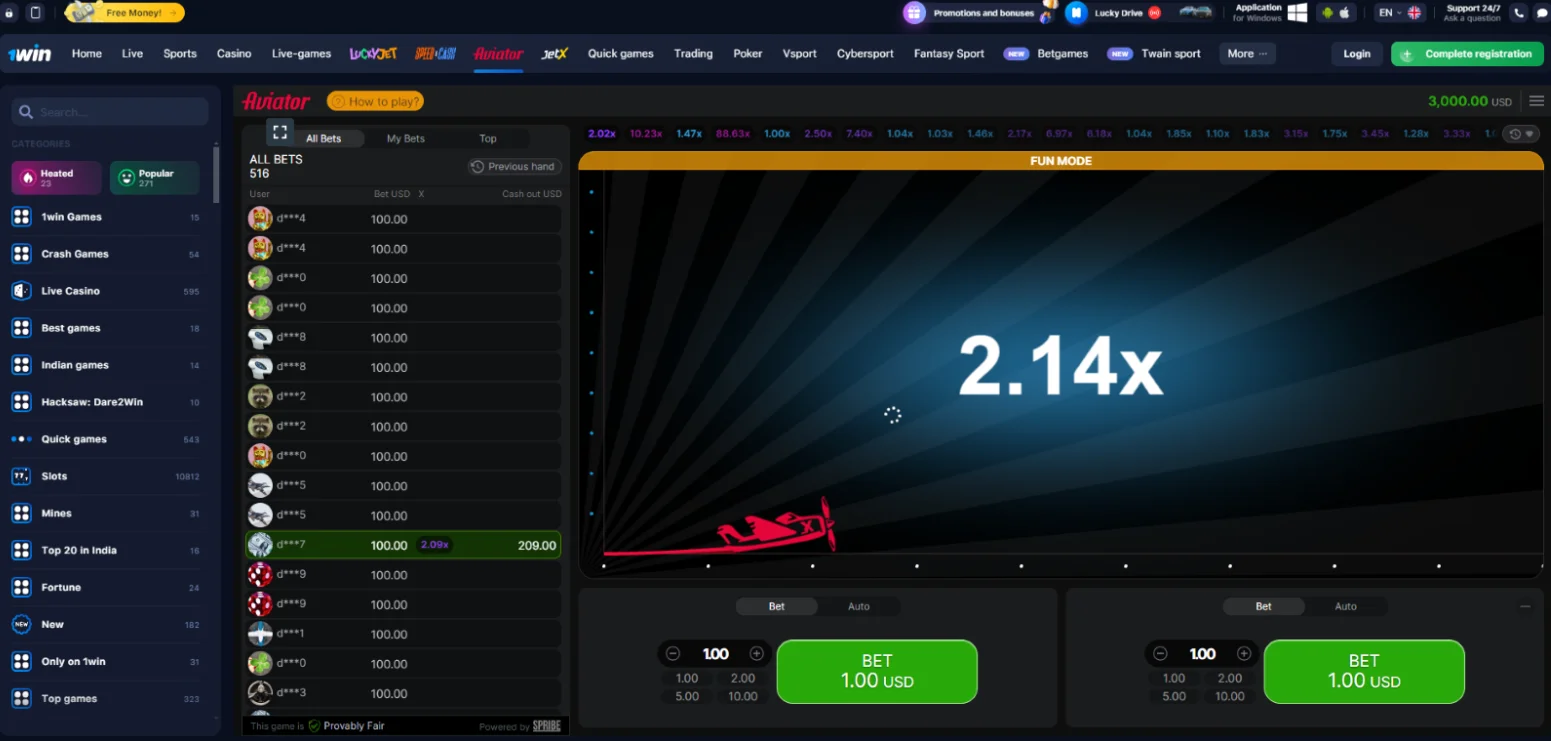Increase right panel bet amount

coord(1244,654)
